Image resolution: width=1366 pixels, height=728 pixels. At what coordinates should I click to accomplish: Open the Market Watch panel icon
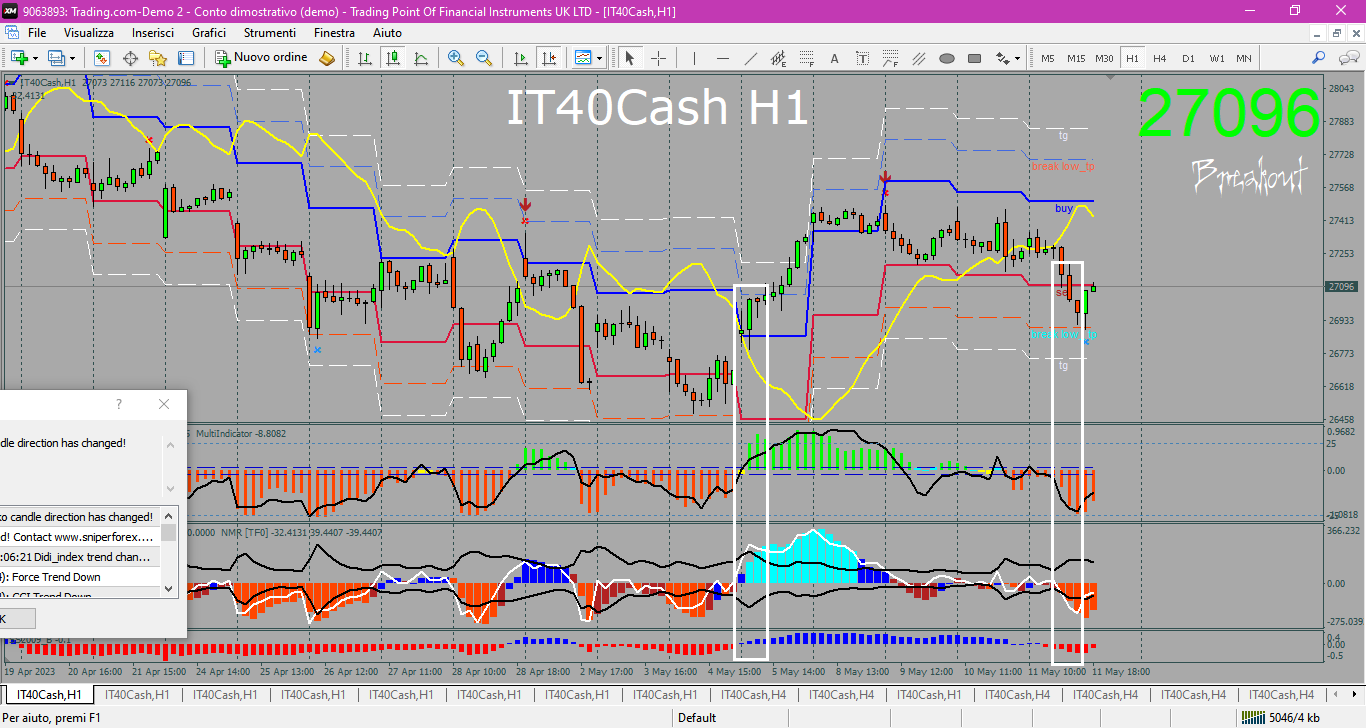(x=103, y=58)
